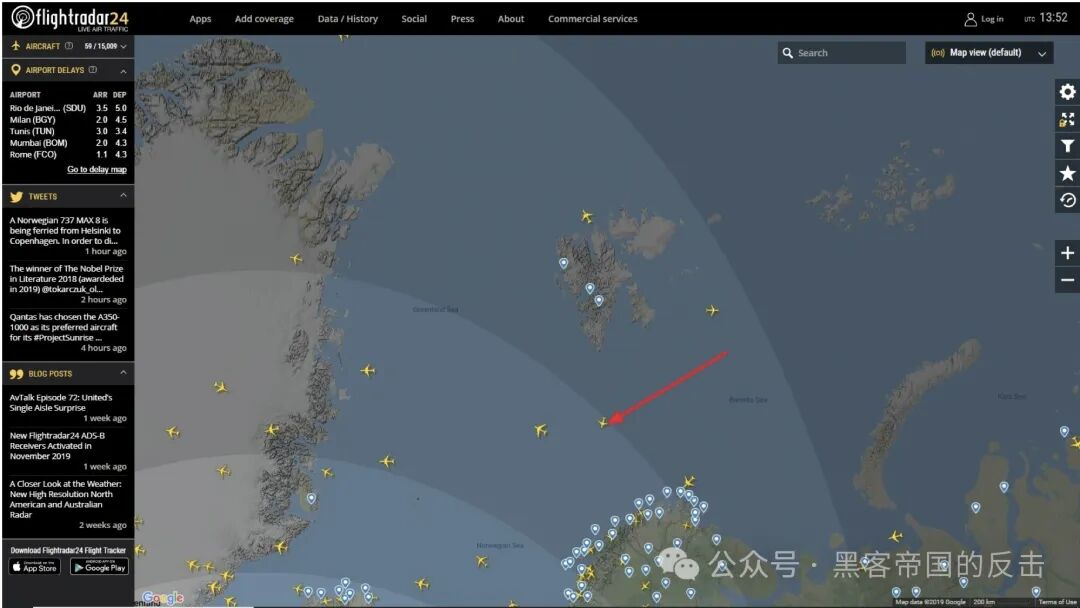Viewport: 1080px width, 608px height.
Task: Click the Log in button
Action: click(x=984, y=19)
